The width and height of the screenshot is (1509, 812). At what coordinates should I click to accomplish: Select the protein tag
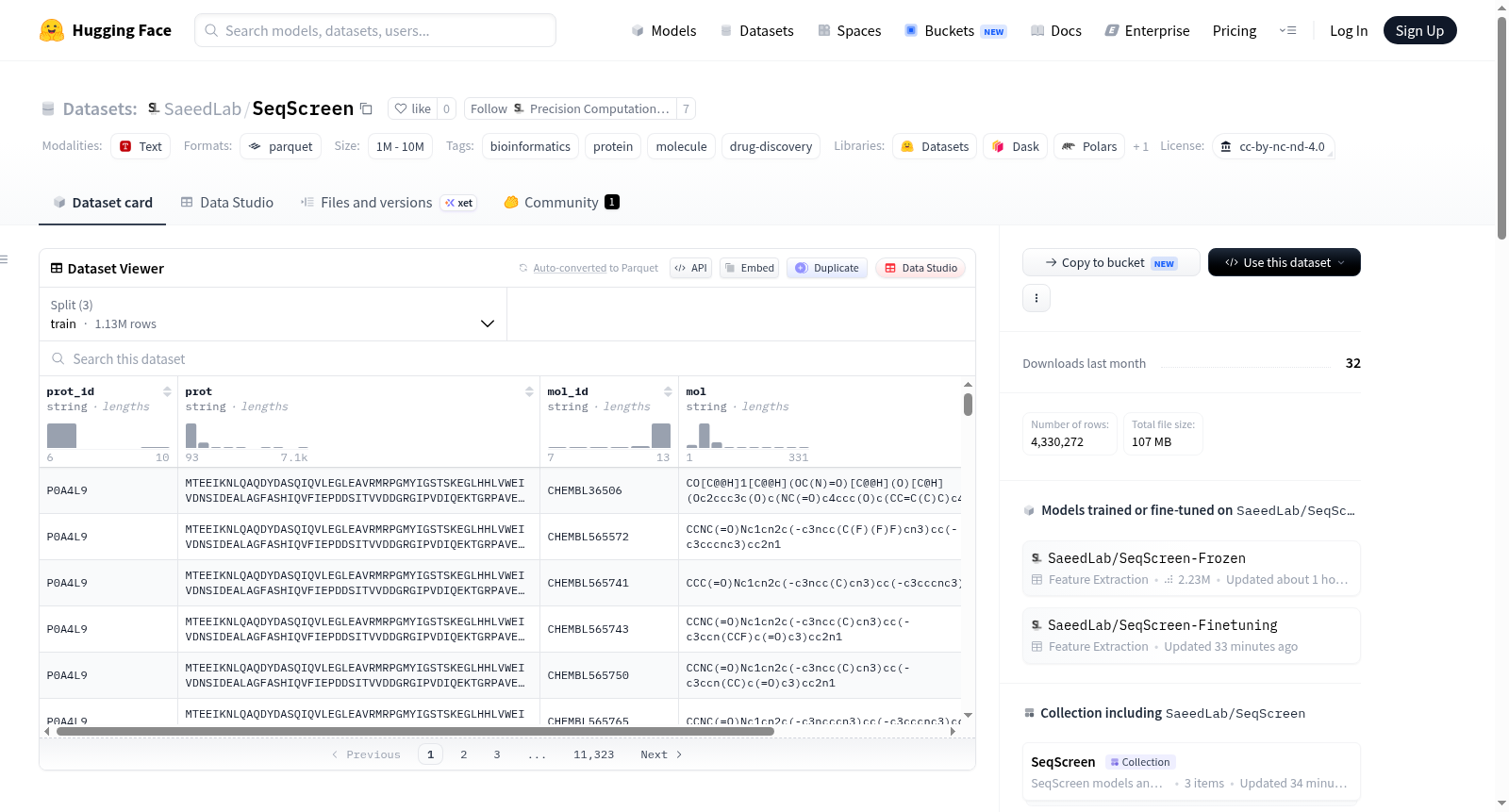pos(613,146)
